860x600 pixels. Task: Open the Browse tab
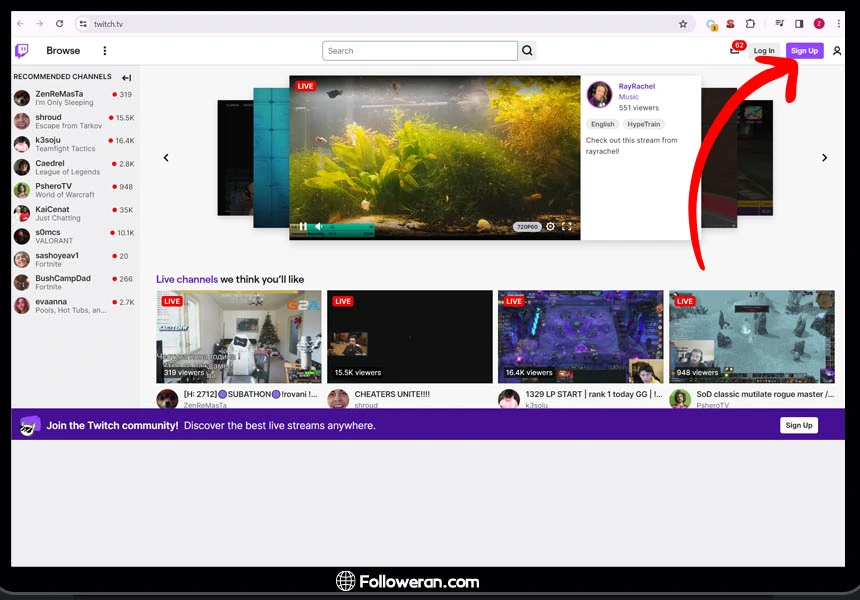click(63, 51)
